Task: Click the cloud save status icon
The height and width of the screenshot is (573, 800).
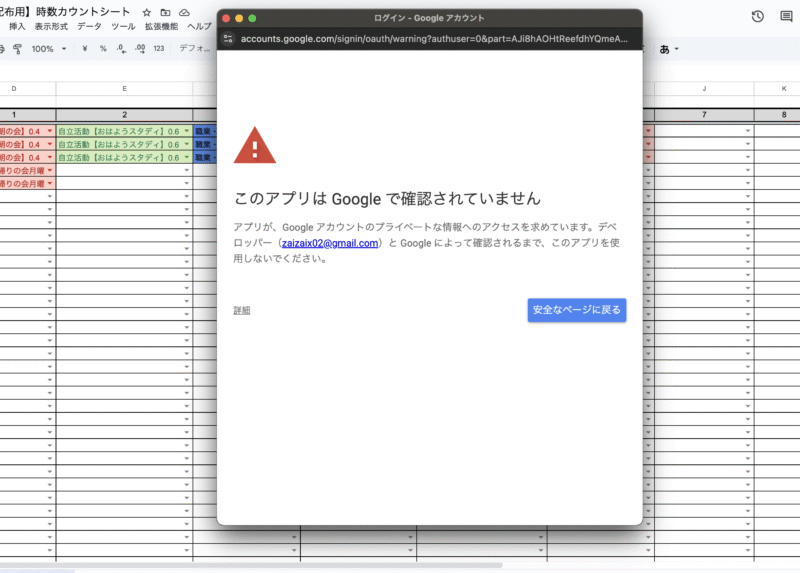Action: (184, 11)
